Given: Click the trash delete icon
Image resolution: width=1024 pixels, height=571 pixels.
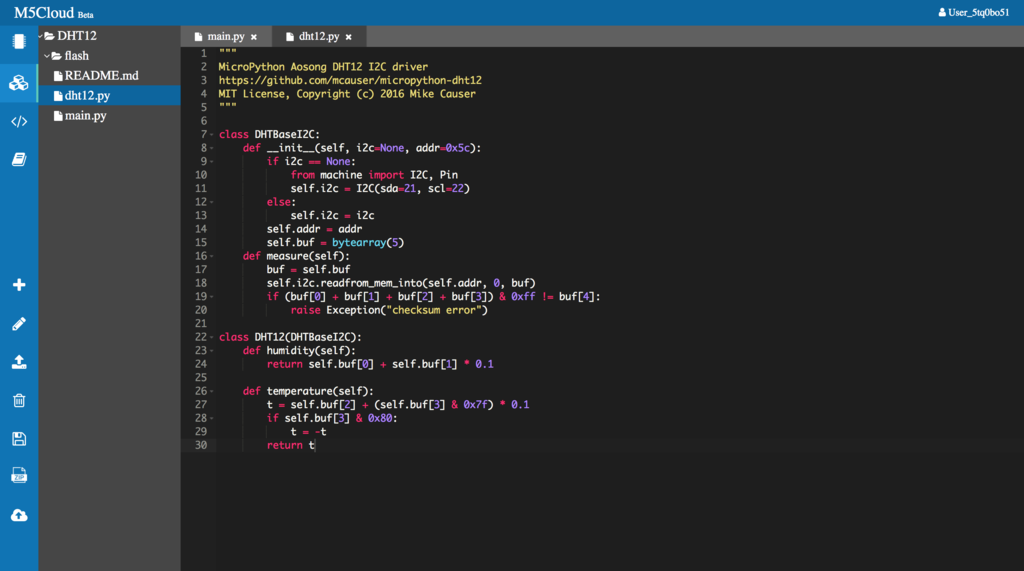Looking at the screenshot, I should (x=19, y=400).
